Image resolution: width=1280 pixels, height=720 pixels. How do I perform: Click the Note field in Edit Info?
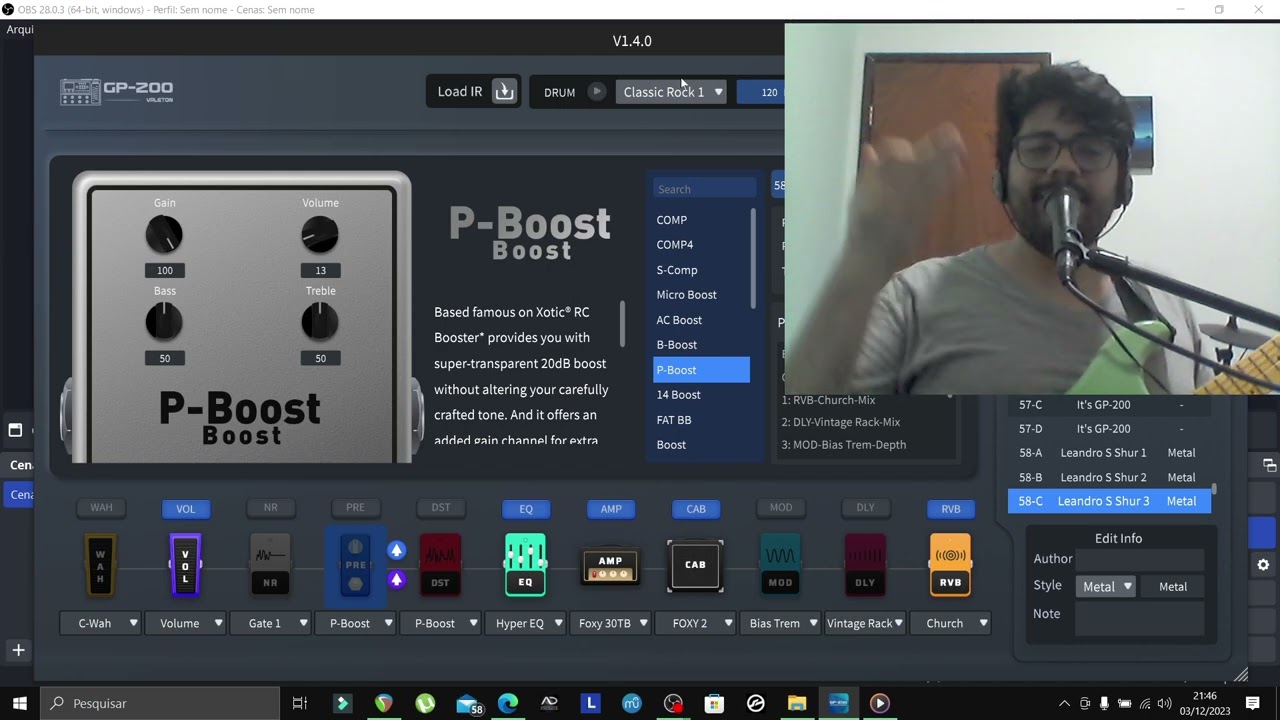click(x=1139, y=618)
